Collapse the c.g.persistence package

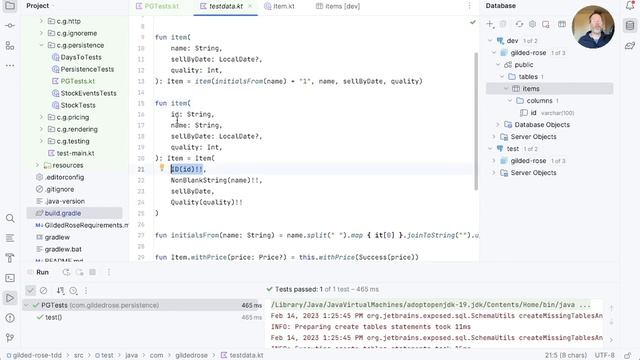[41, 45]
